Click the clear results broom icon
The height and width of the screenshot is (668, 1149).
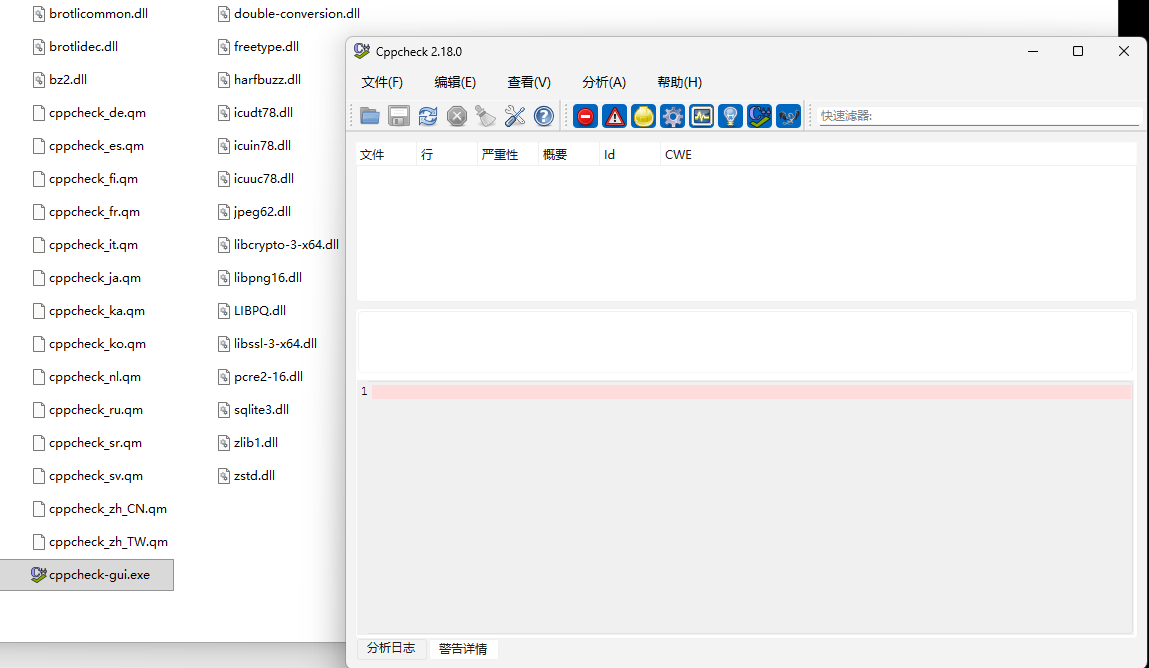coord(486,116)
